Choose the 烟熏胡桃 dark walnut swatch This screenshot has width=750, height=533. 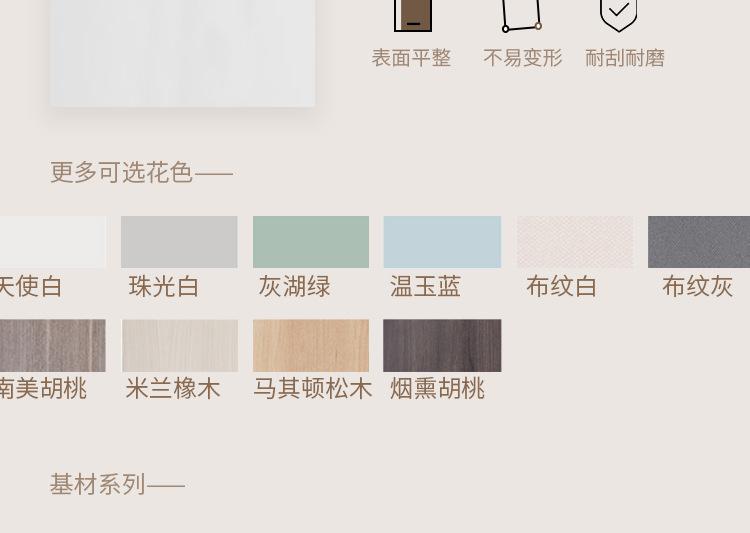tap(442, 345)
